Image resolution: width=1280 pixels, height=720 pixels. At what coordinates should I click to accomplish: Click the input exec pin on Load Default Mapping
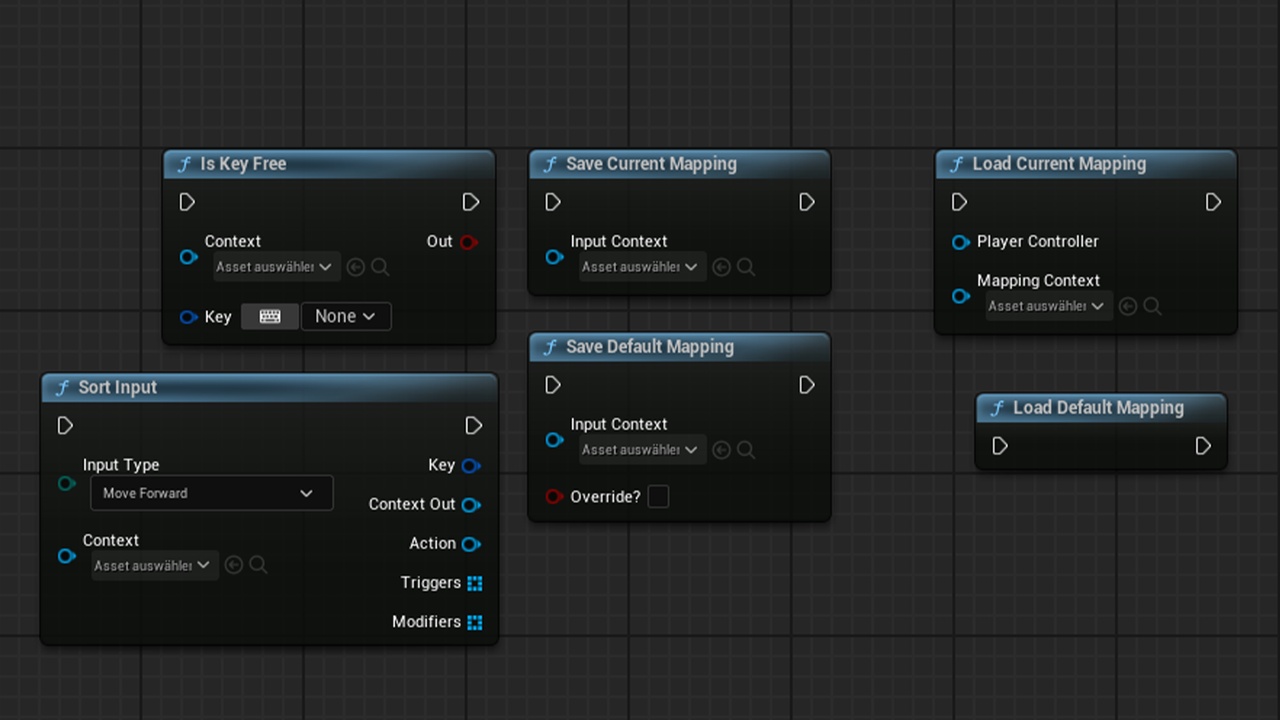(x=1000, y=446)
